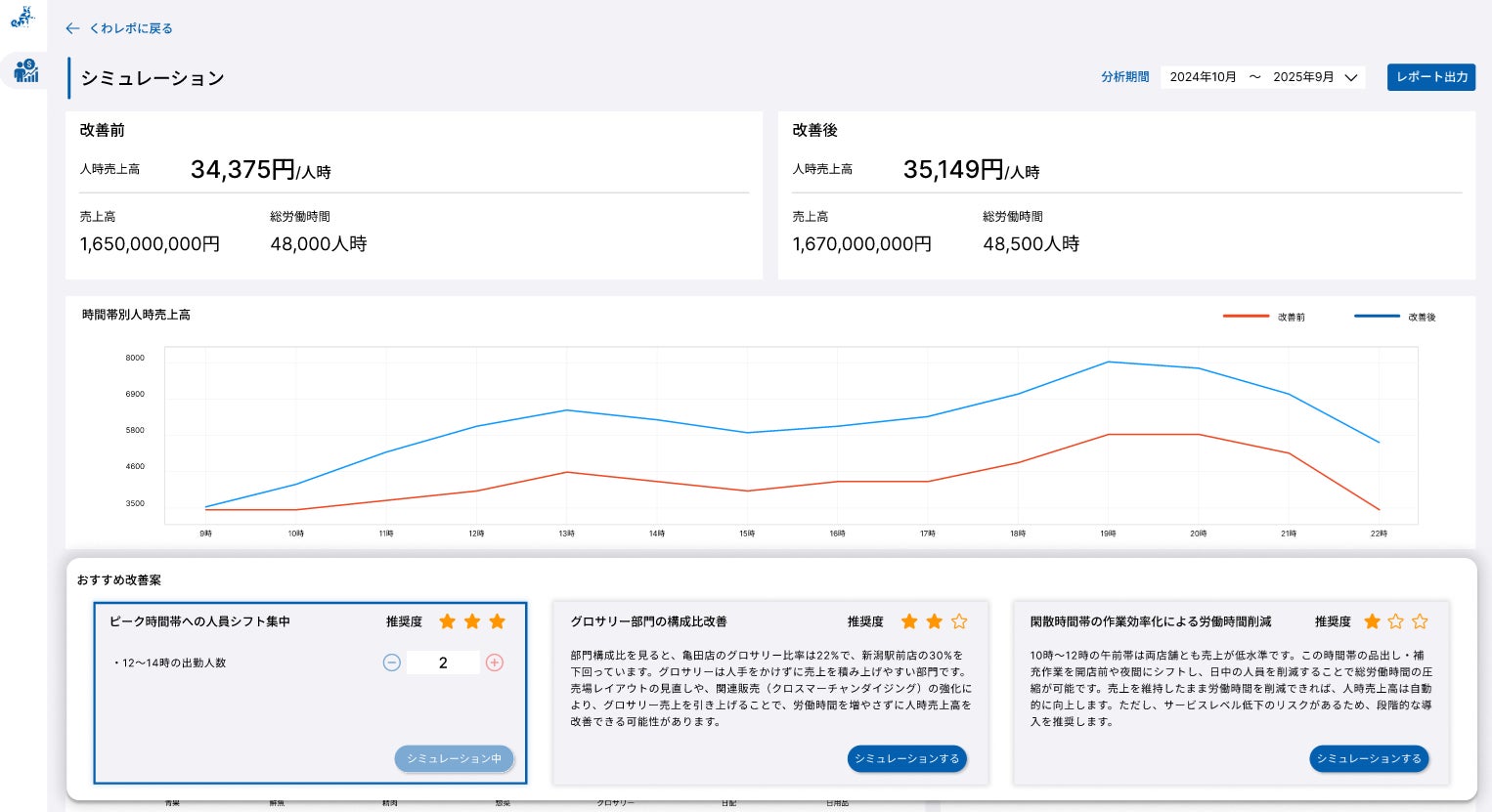The width and height of the screenshot is (1492, 812).
Task: Run simulation for the grocery composition card
Action: point(906,759)
